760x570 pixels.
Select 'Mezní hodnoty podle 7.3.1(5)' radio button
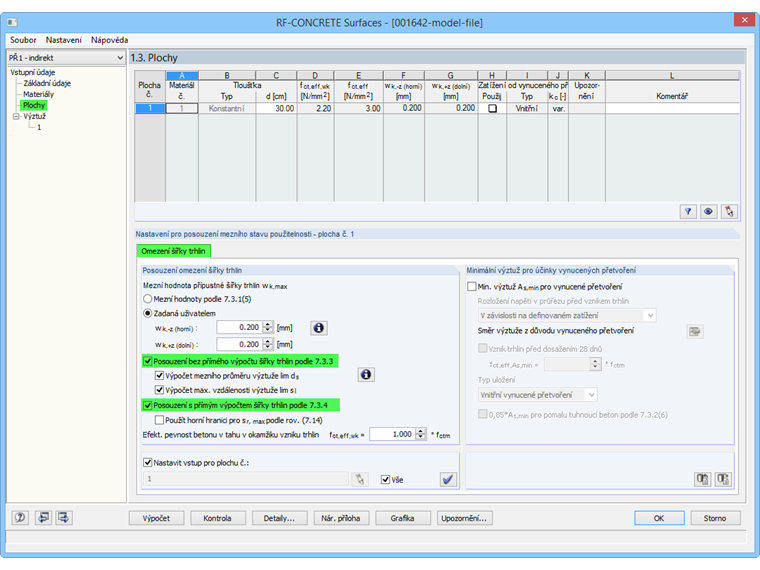[x=147, y=299]
